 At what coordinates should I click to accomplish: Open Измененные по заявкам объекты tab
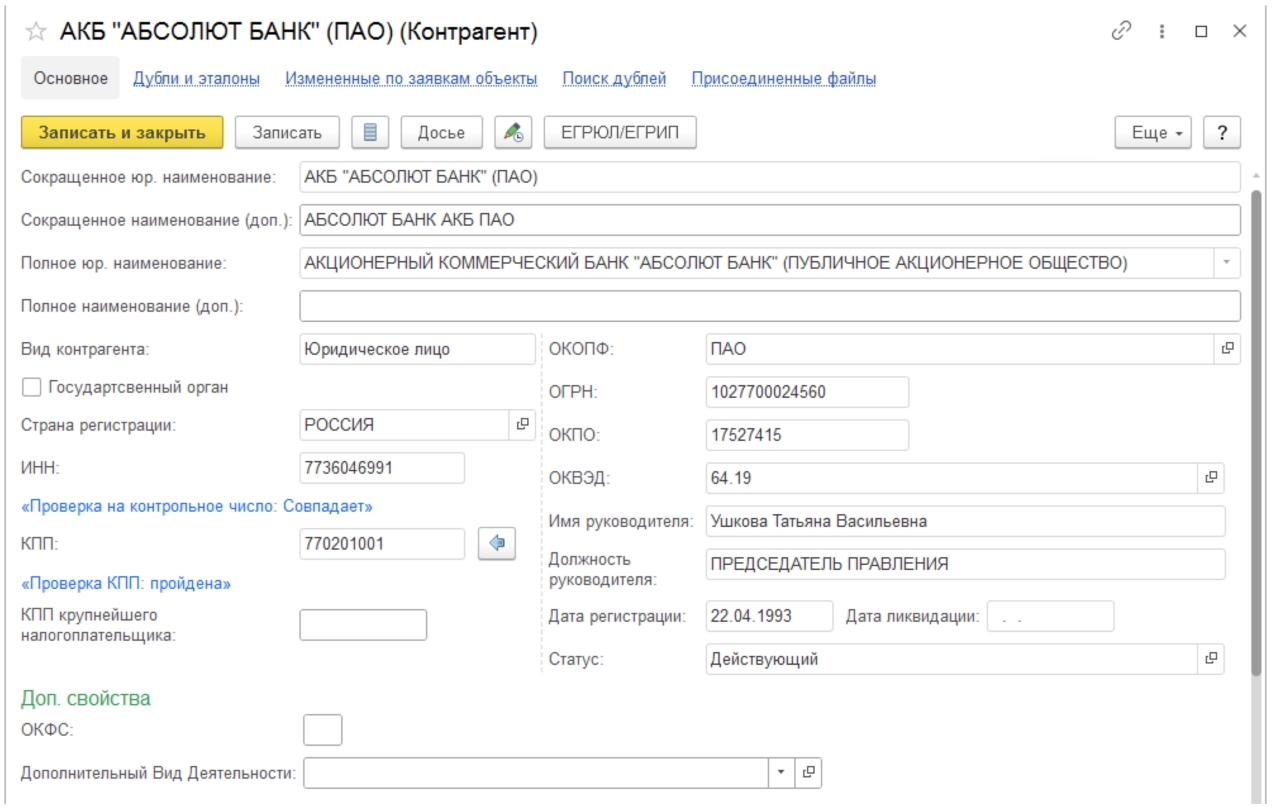pyautogui.click(x=412, y=78)
